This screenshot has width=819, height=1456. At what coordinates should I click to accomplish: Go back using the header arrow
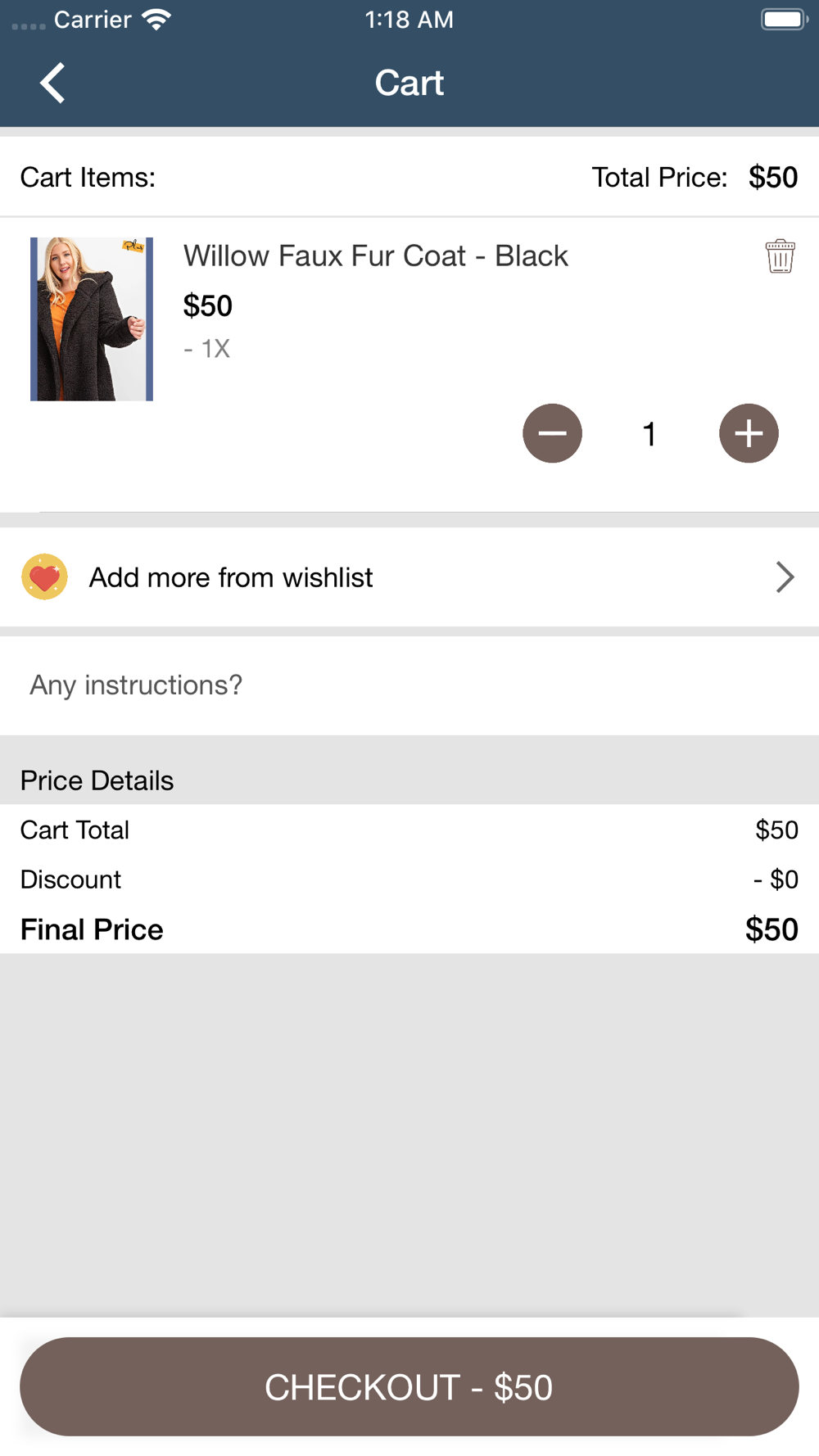(x=52, y=83)
